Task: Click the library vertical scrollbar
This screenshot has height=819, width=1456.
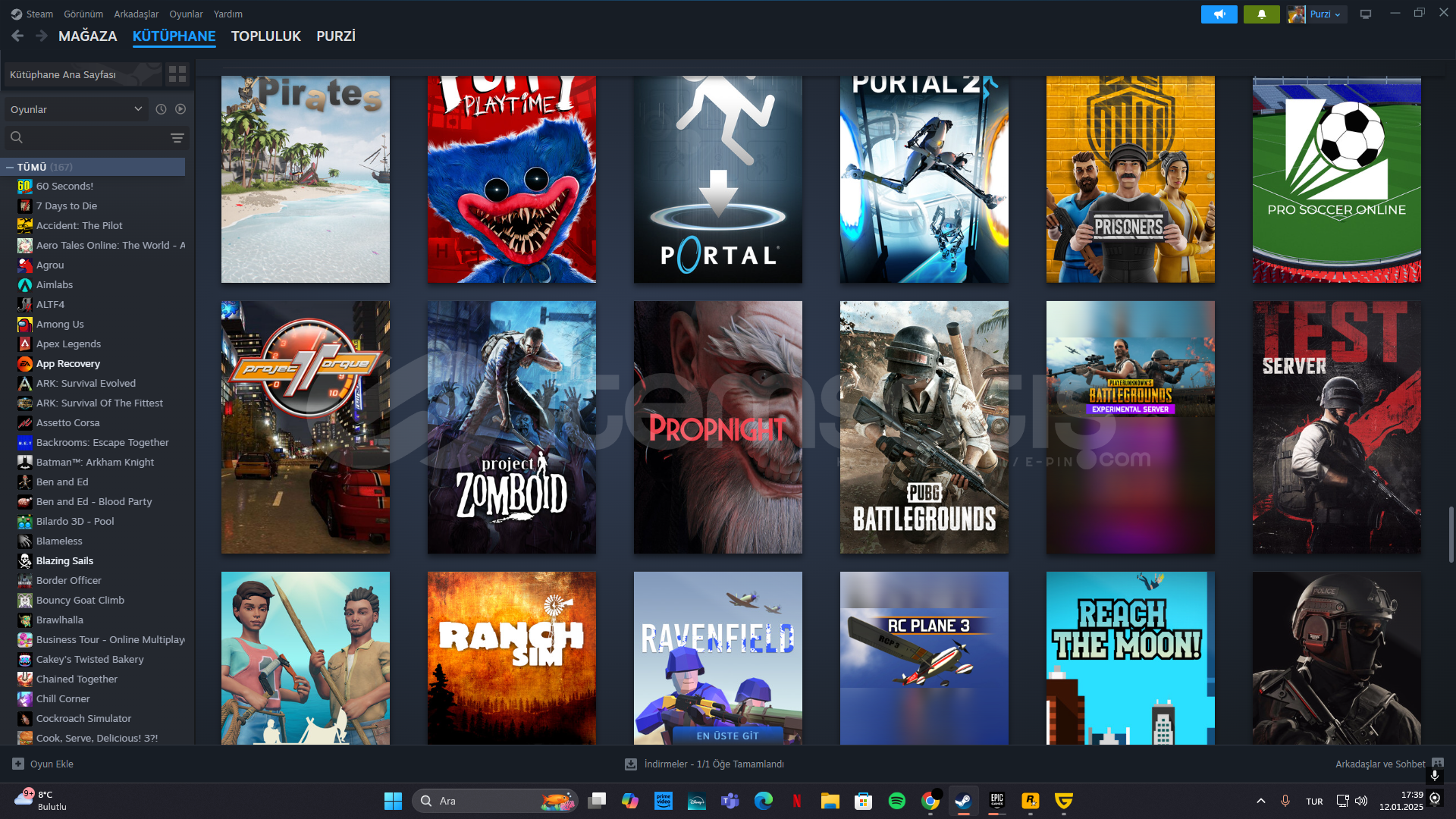Action: [x=1451, y=535]
